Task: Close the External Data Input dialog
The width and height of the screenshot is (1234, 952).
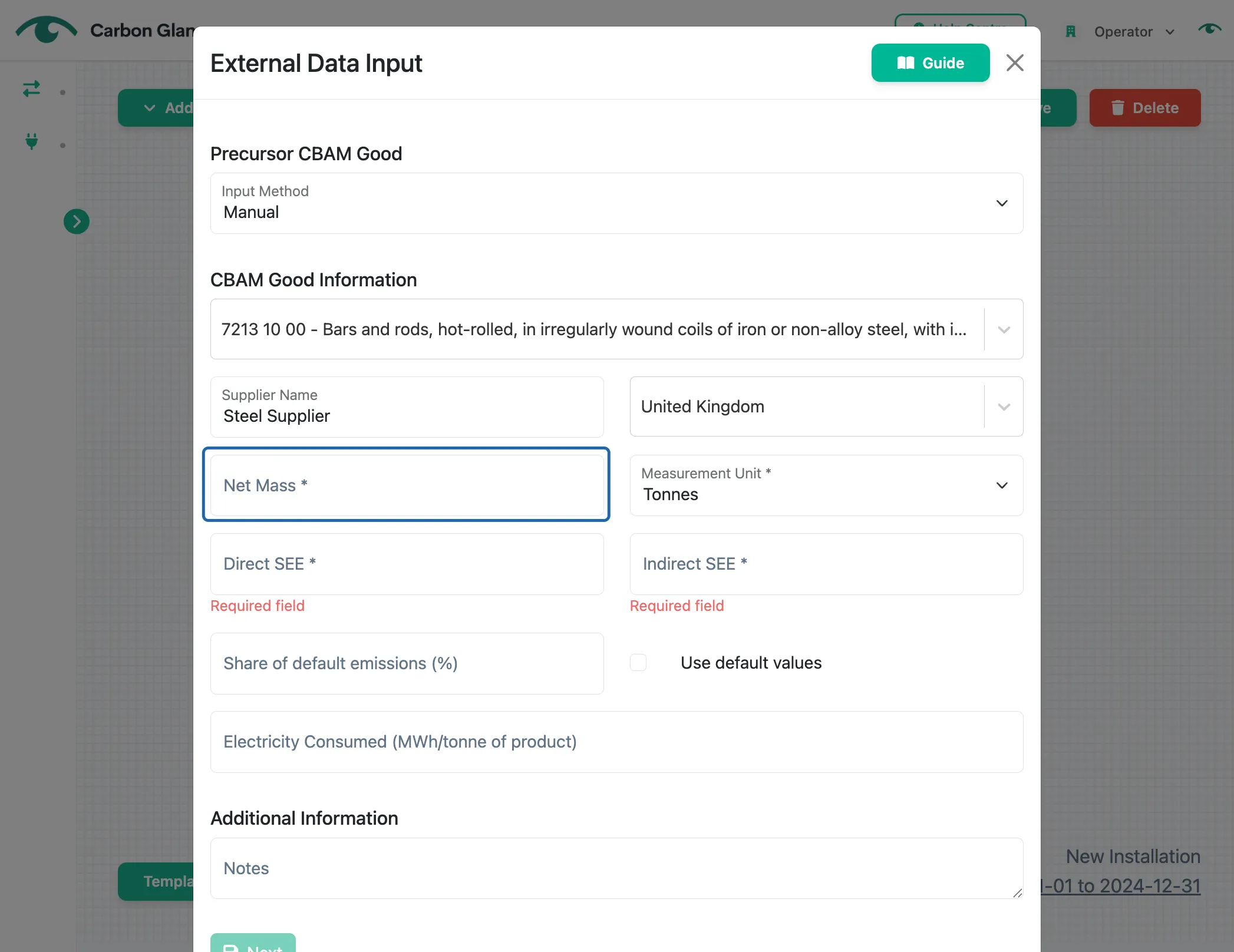Action: pyautogui.click(x=1014, y=63)
